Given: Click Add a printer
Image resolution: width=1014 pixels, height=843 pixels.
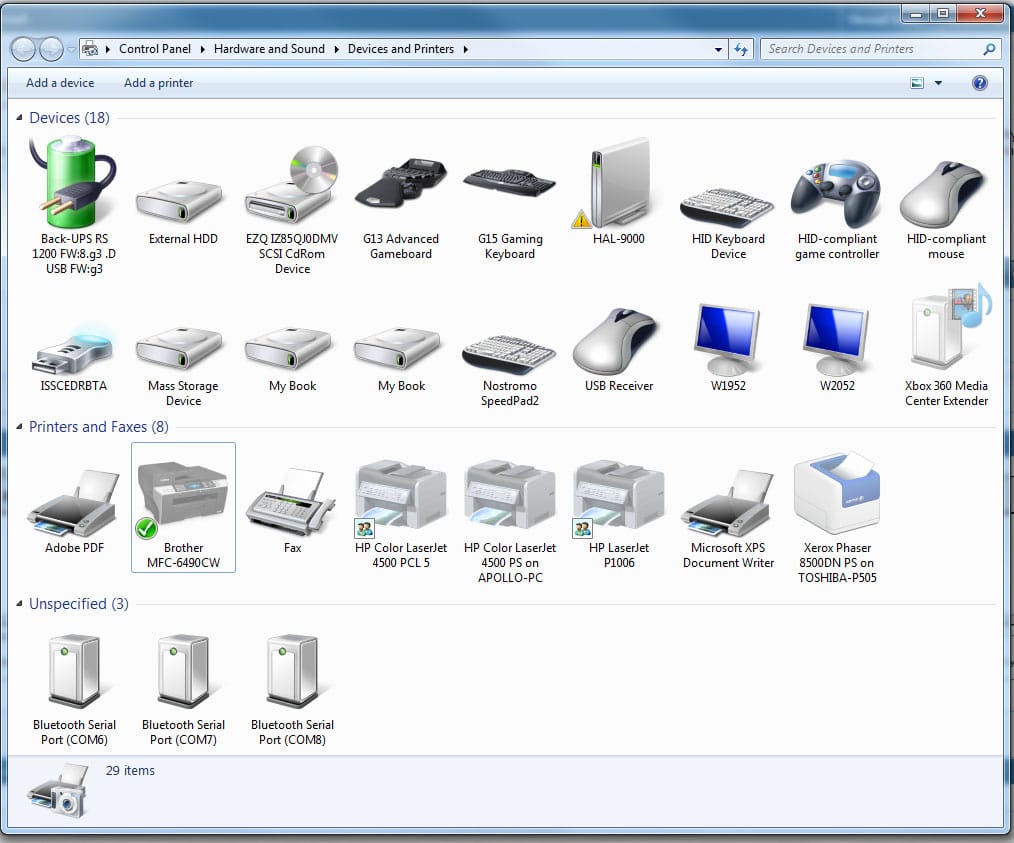Looking at the screenshot, I should click(158, 83).
